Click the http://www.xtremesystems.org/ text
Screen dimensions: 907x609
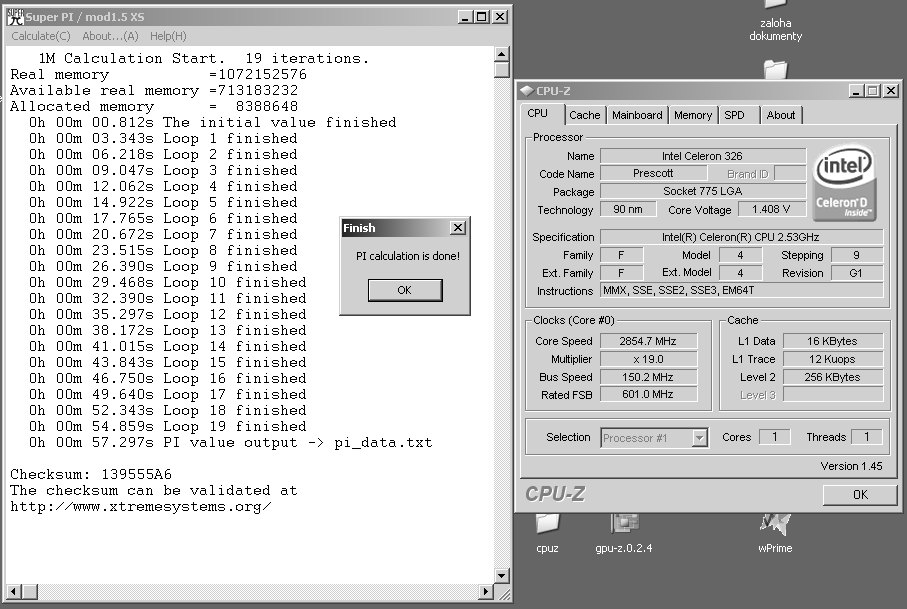141,507
